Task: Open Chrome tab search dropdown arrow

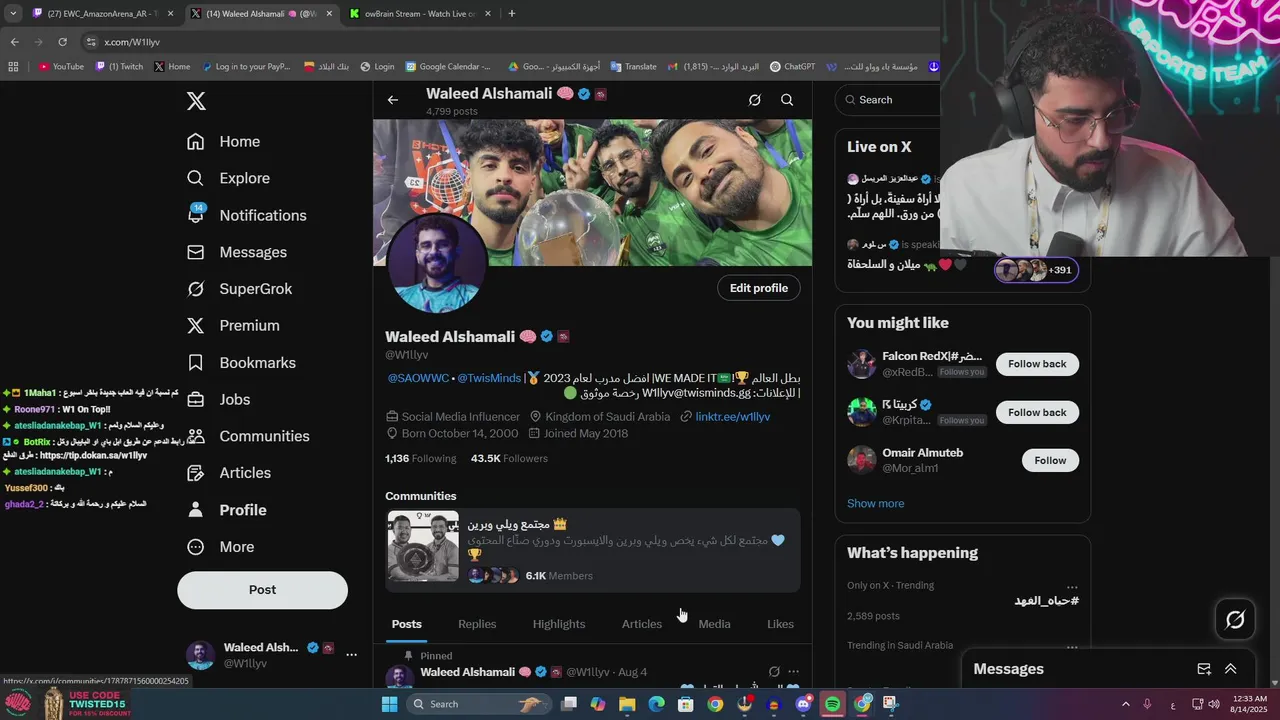Action: 13,14
